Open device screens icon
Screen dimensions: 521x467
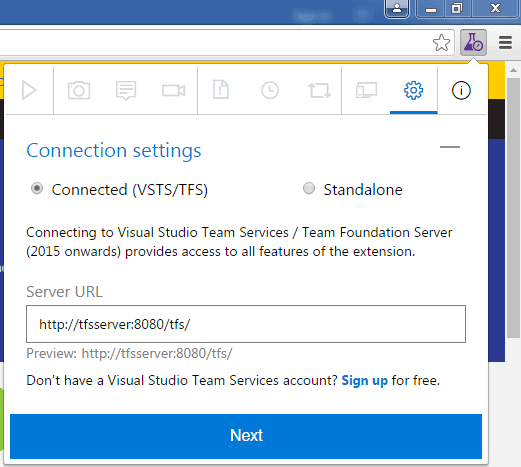(366, 90)
